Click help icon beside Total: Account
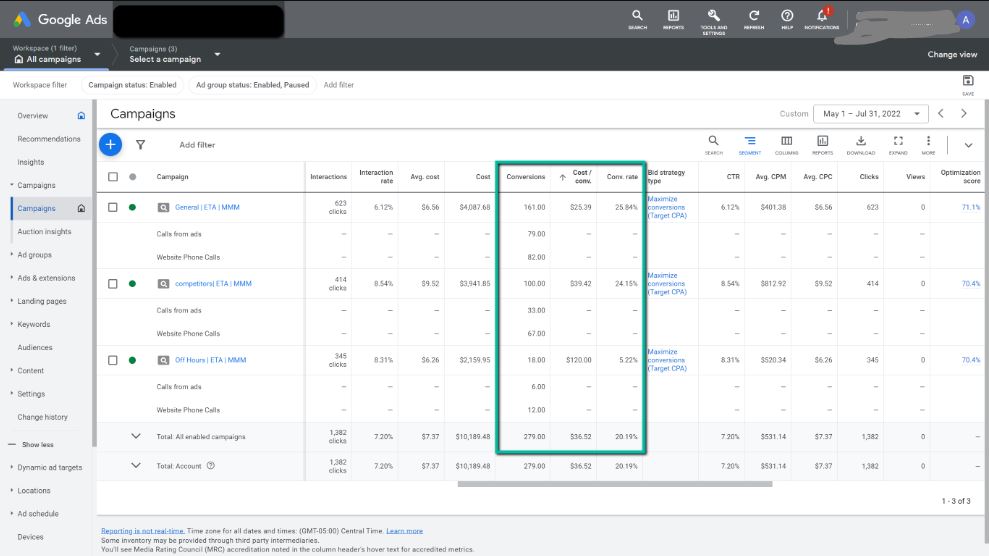Viewport: 989px width, 556px height. pos(211,466)
